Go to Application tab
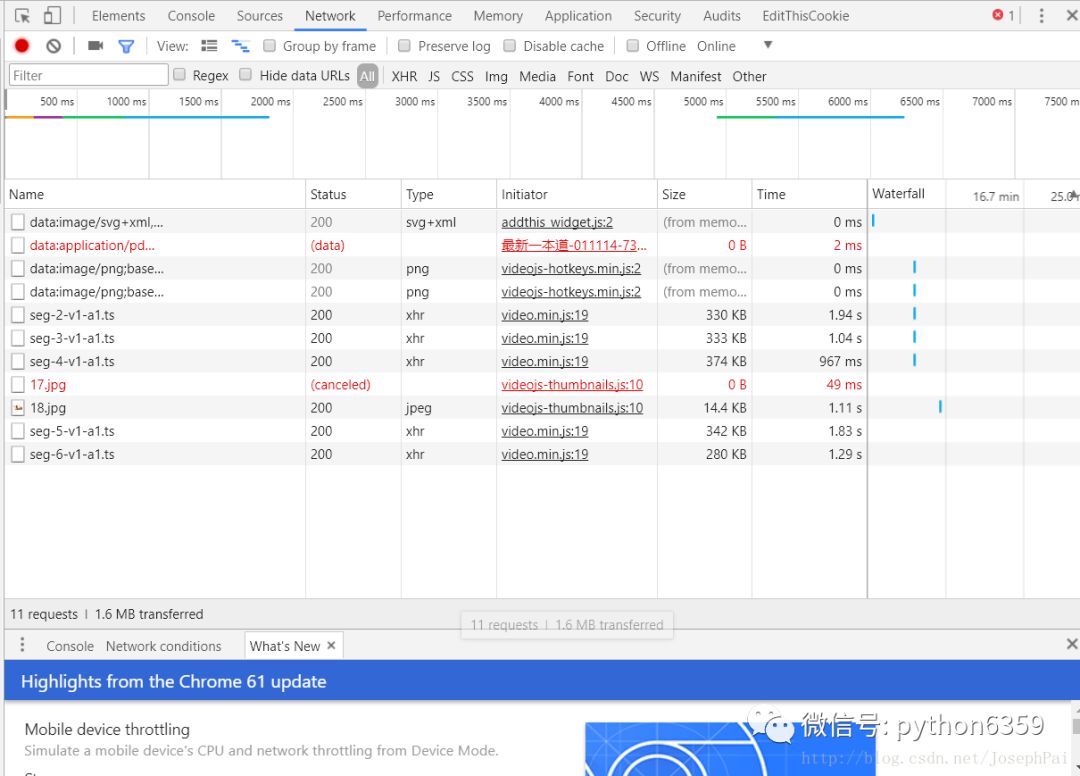This screenshot has height=776, width=1080. click(578, 16)
